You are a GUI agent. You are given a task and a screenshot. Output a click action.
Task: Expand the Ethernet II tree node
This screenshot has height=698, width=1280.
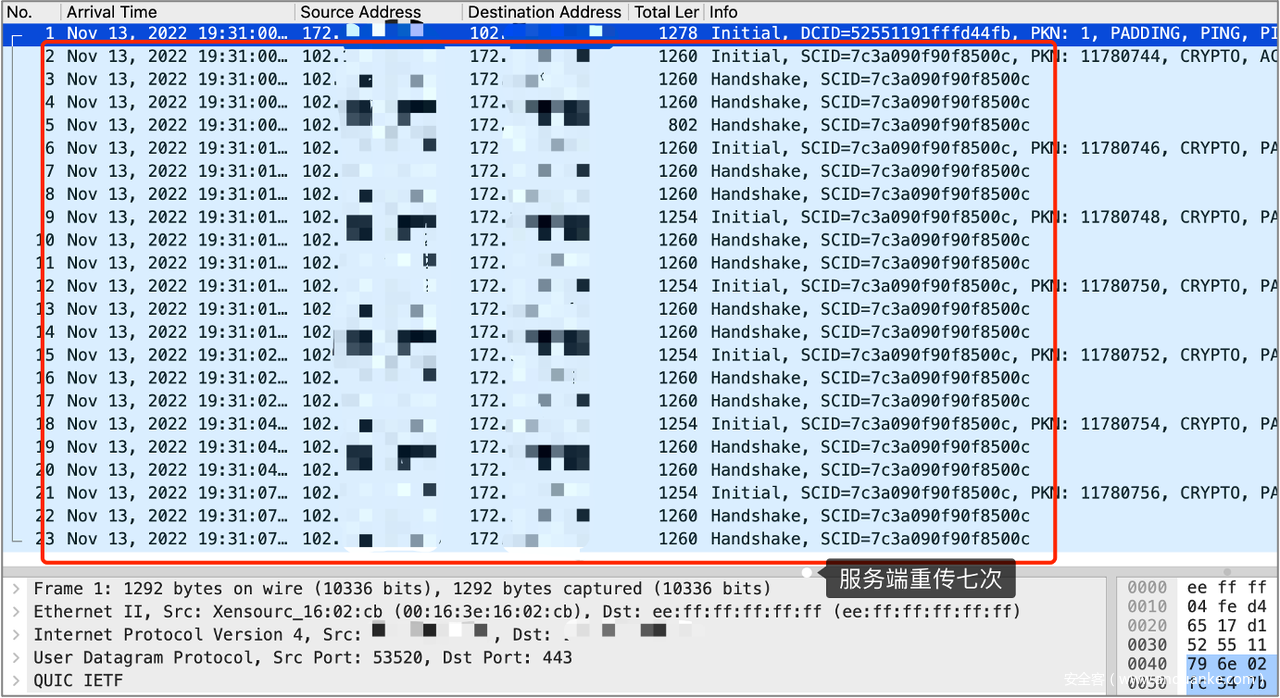15,611
